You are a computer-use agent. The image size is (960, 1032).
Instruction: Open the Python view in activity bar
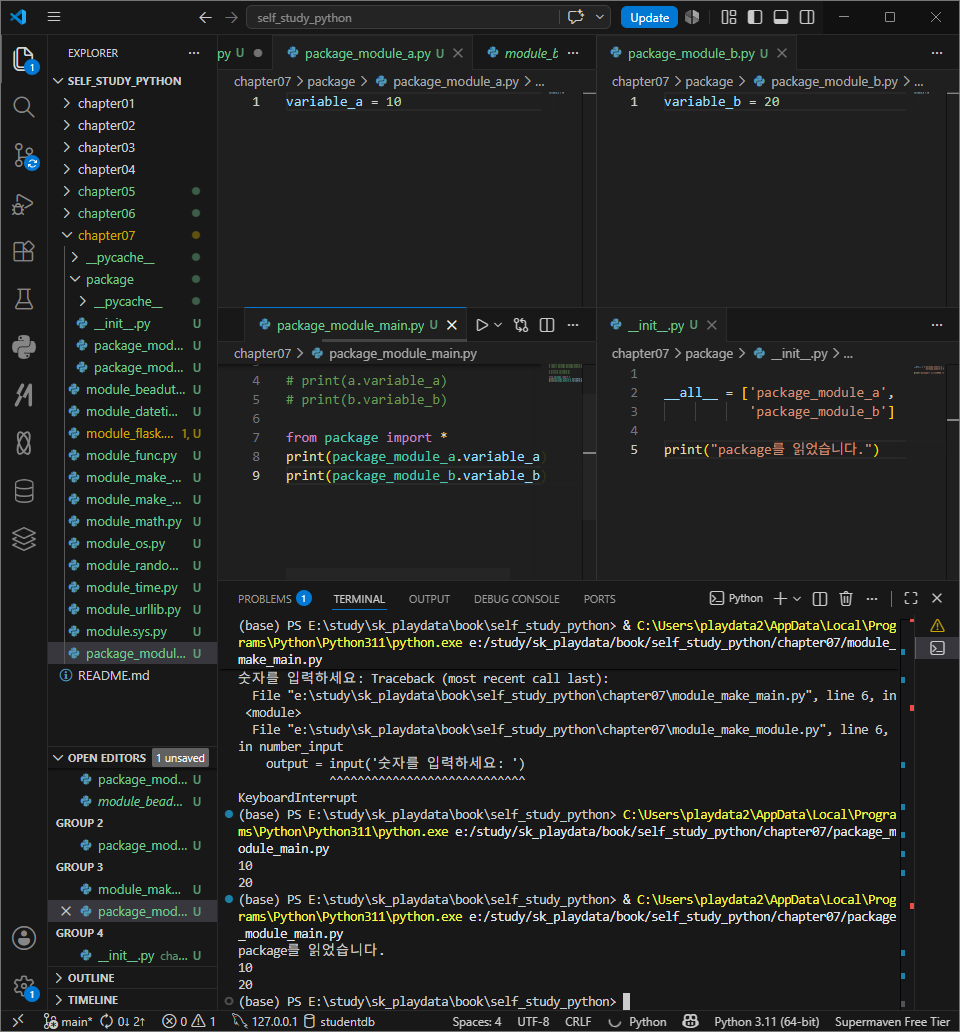[24, 347]
